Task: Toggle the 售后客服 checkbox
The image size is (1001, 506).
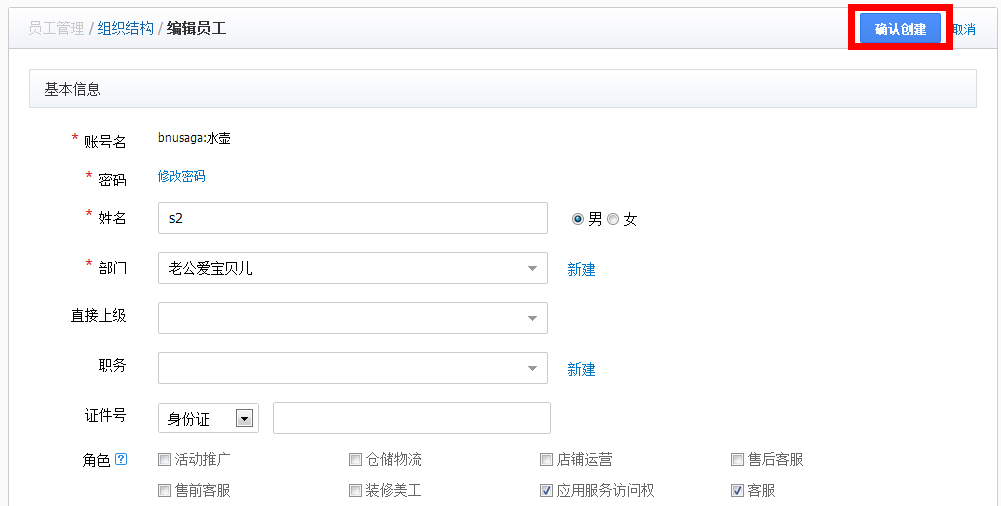Action: tap(738, 460)
